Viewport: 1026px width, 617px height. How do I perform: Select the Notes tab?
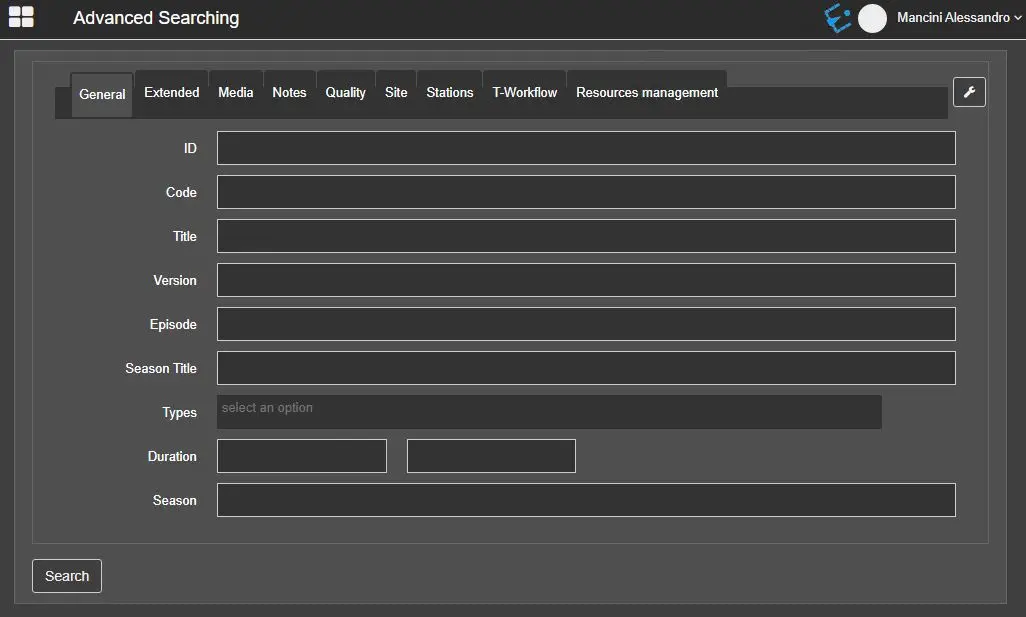coord(289,92)
